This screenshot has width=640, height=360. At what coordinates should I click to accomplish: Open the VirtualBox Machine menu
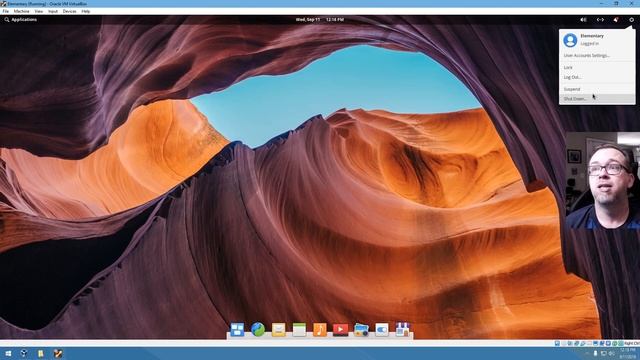click(x=21, y=11)
